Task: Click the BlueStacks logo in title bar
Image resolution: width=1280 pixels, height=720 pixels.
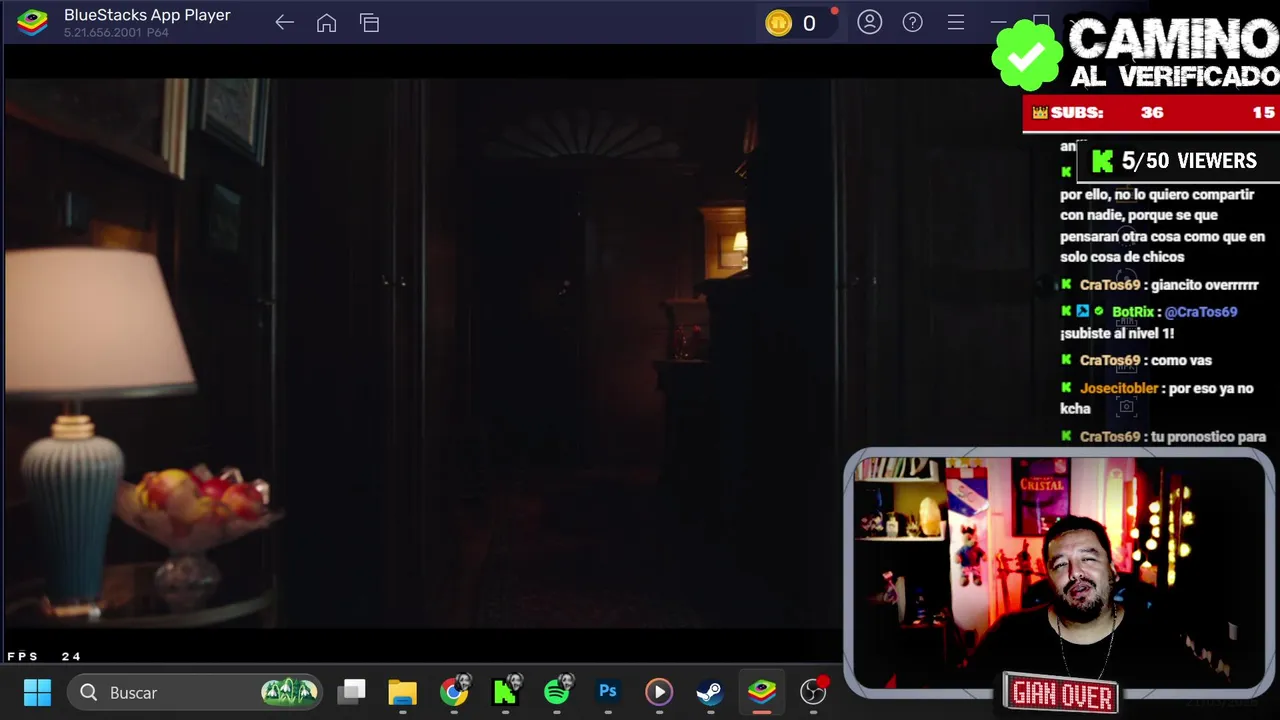Action: pos(32,22)
